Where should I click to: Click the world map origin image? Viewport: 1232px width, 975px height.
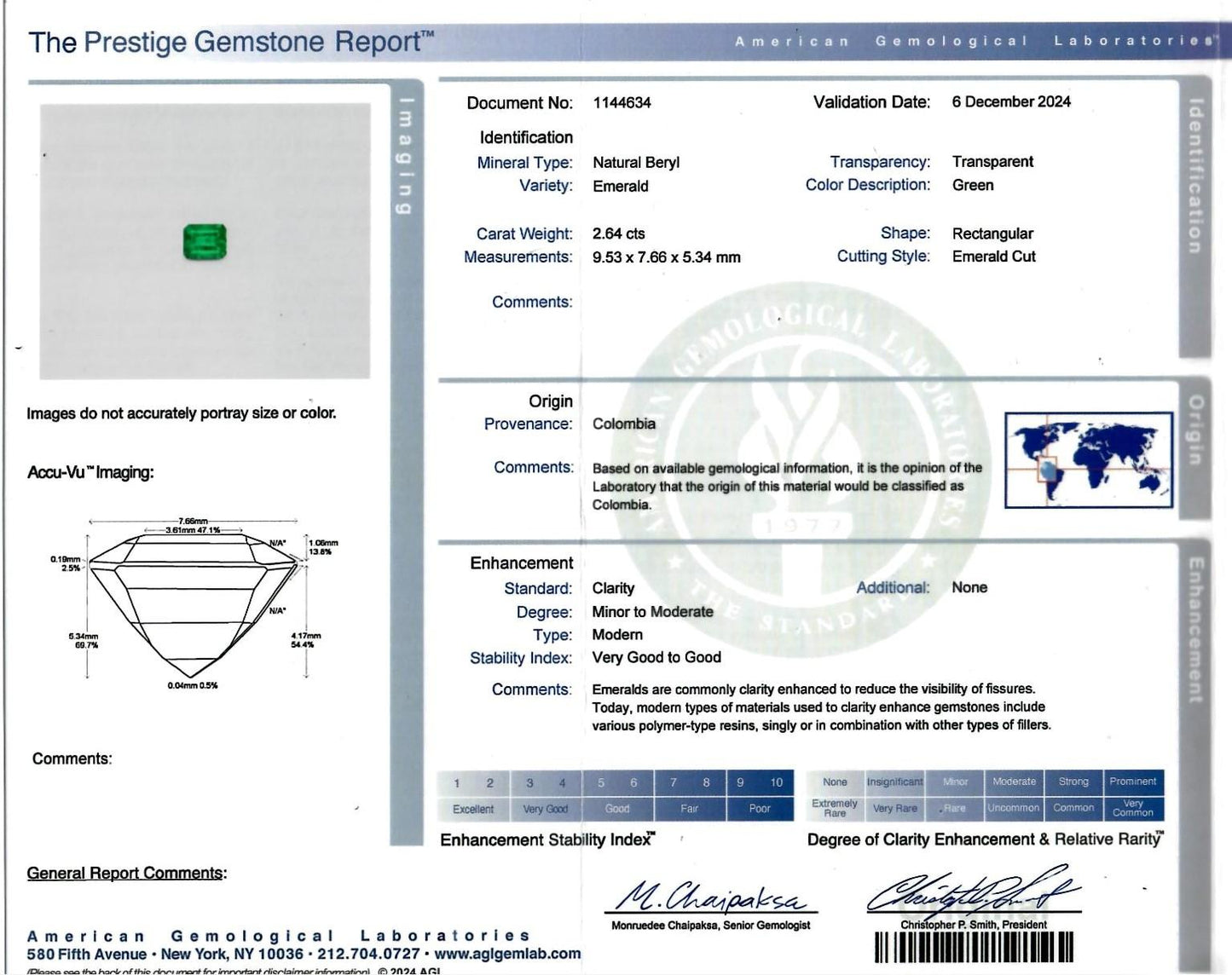click(1089, 460)
